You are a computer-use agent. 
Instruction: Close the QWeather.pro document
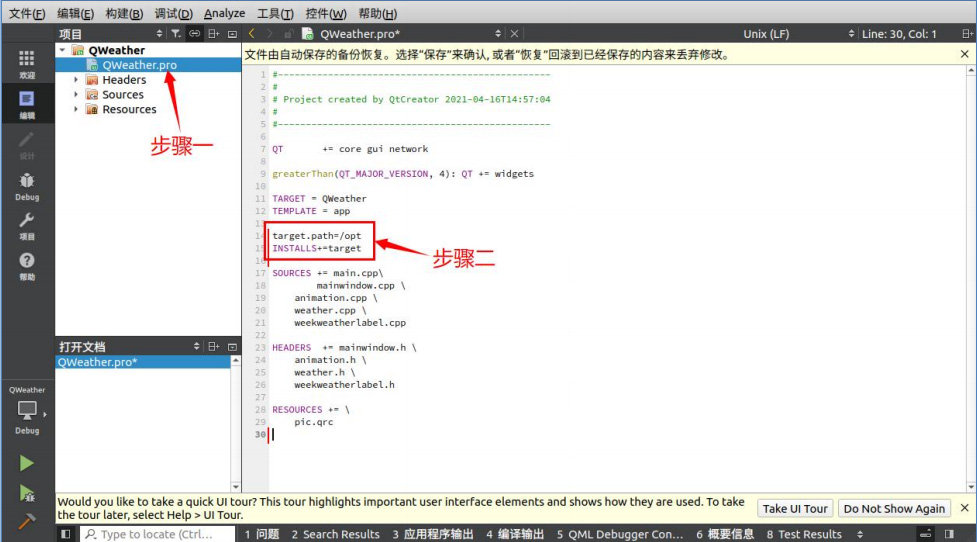[x=514, y=34]
